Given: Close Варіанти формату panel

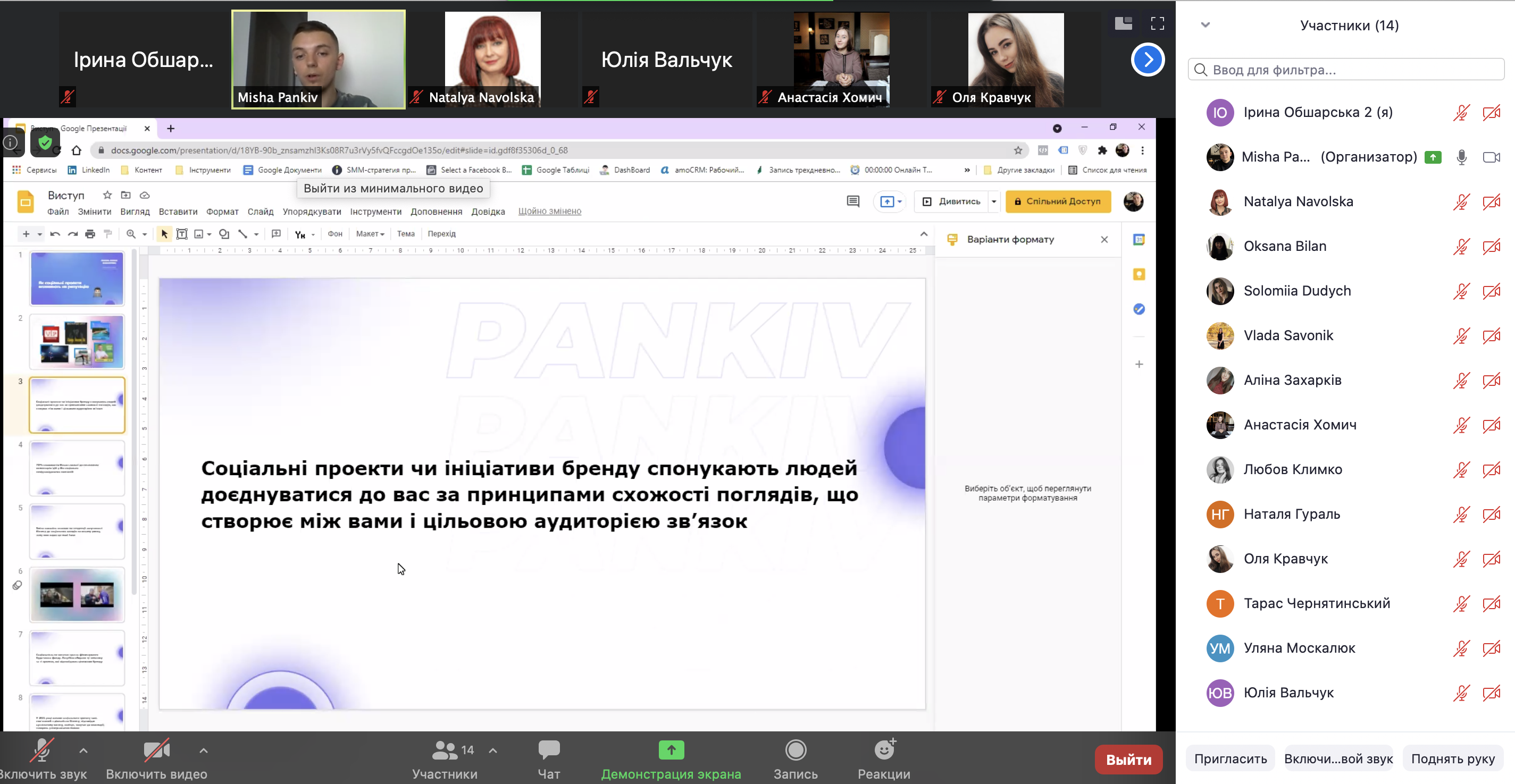Looking at the screenshot, I should [1104, 240].
